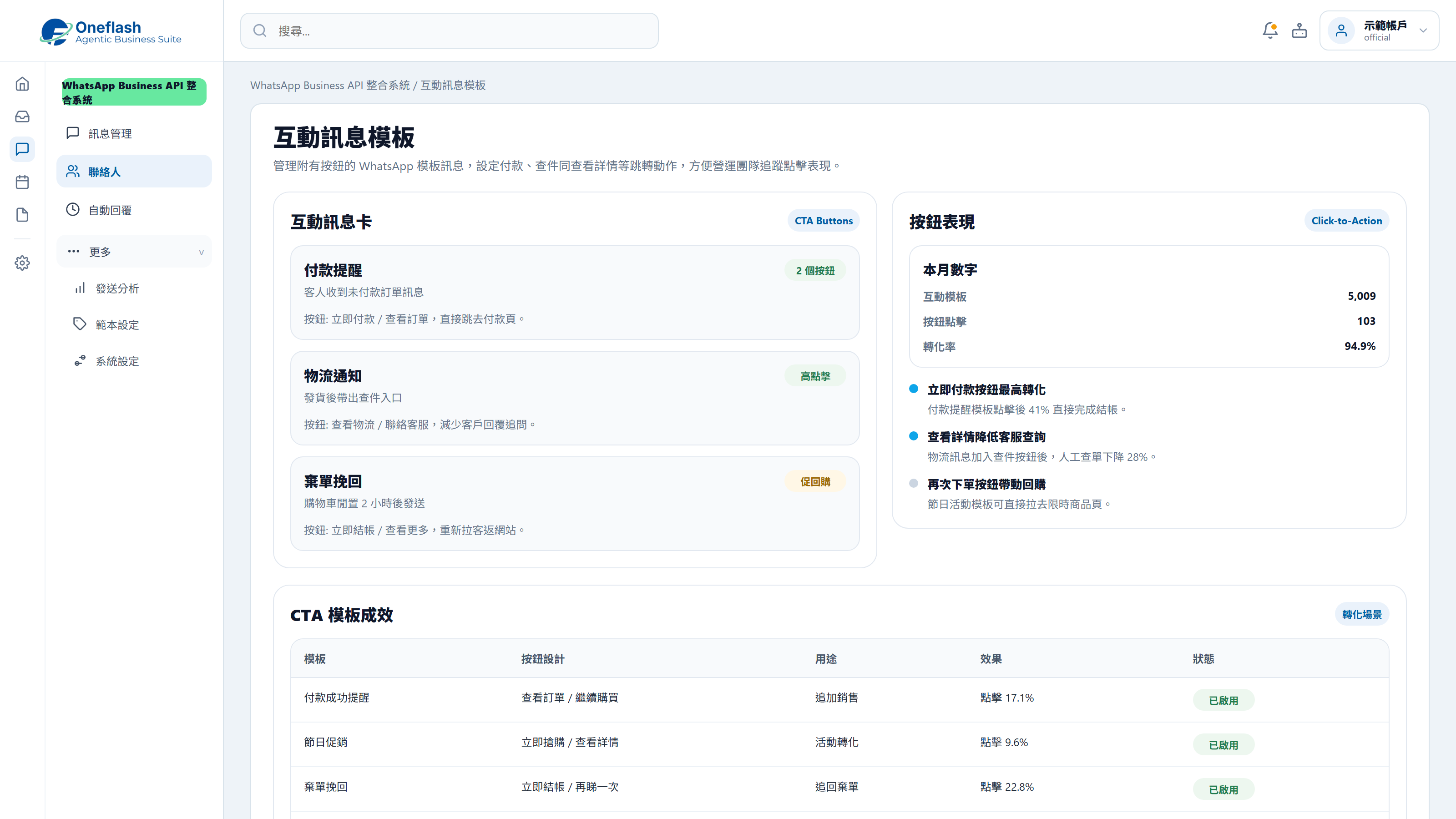Open the 付款提醒 card
Screen dimensions: 1456x819
[x=575, y=293]
